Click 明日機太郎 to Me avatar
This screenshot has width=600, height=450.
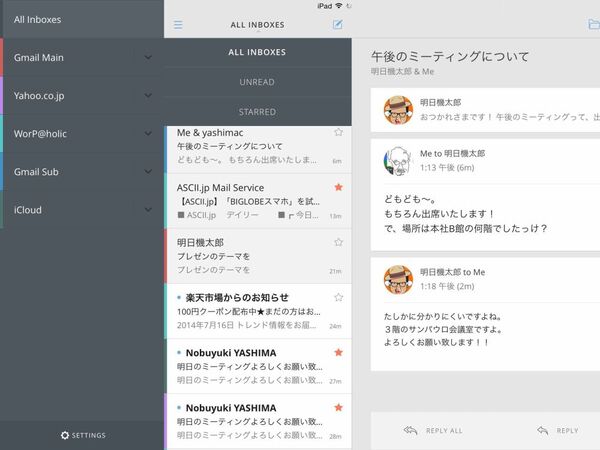[398, 280]
